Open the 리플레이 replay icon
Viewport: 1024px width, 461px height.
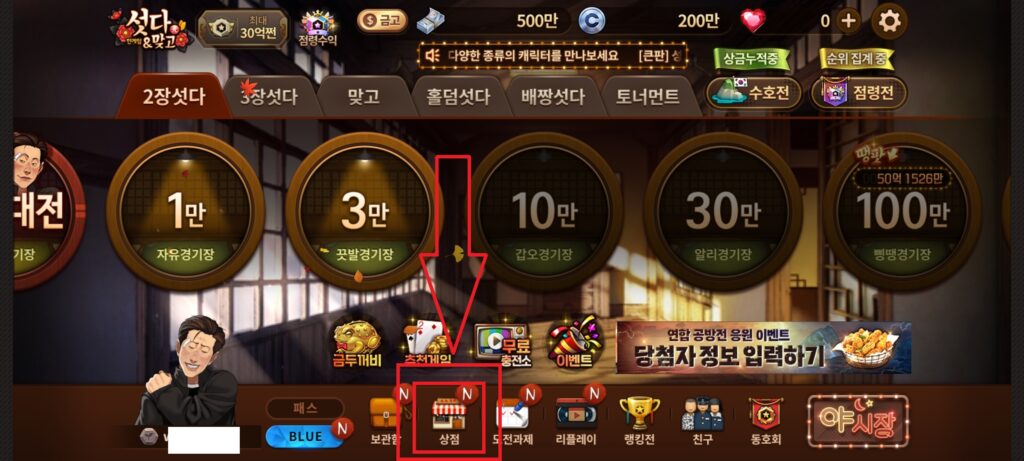[x=577, y=421]
